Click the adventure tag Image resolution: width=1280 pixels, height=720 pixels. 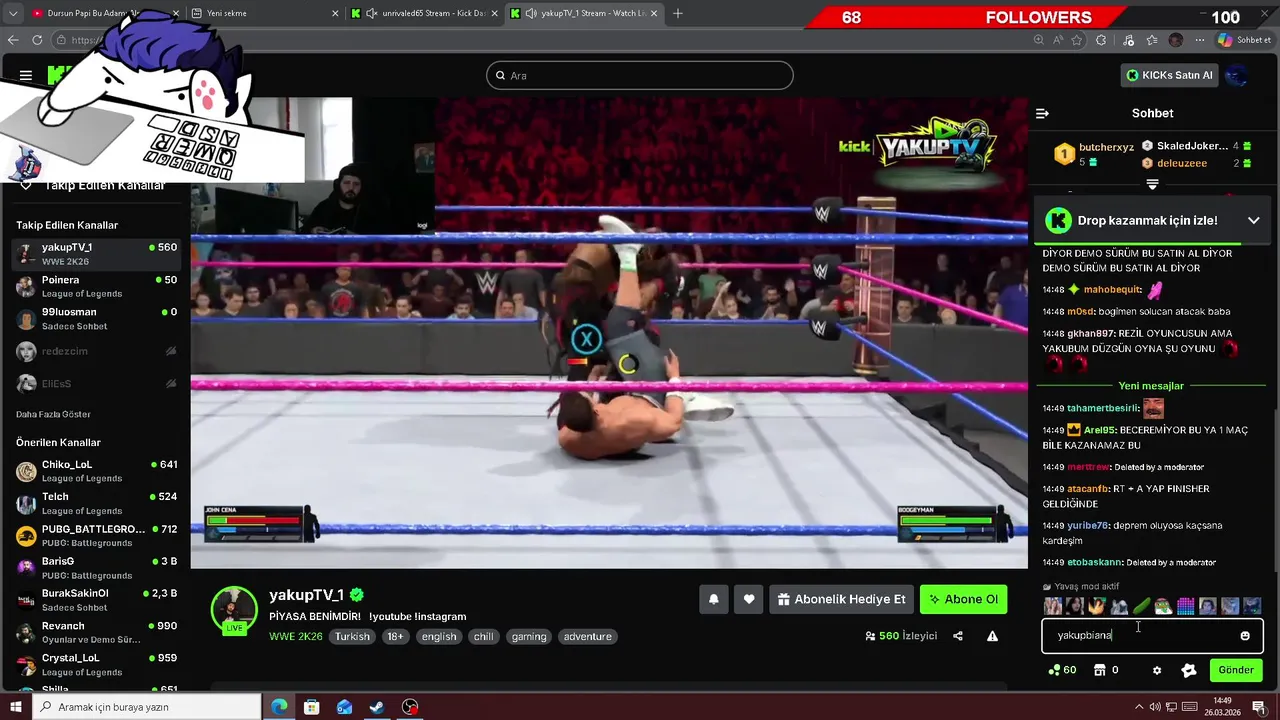(588, 636)
